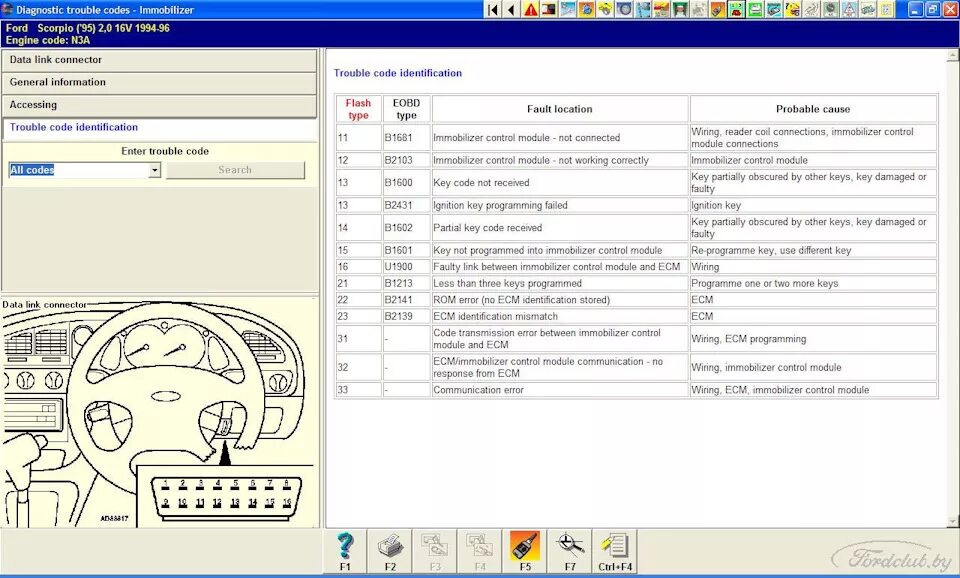960x578 pixels.
Task: Open the General information section
Action: click(159, 82)
